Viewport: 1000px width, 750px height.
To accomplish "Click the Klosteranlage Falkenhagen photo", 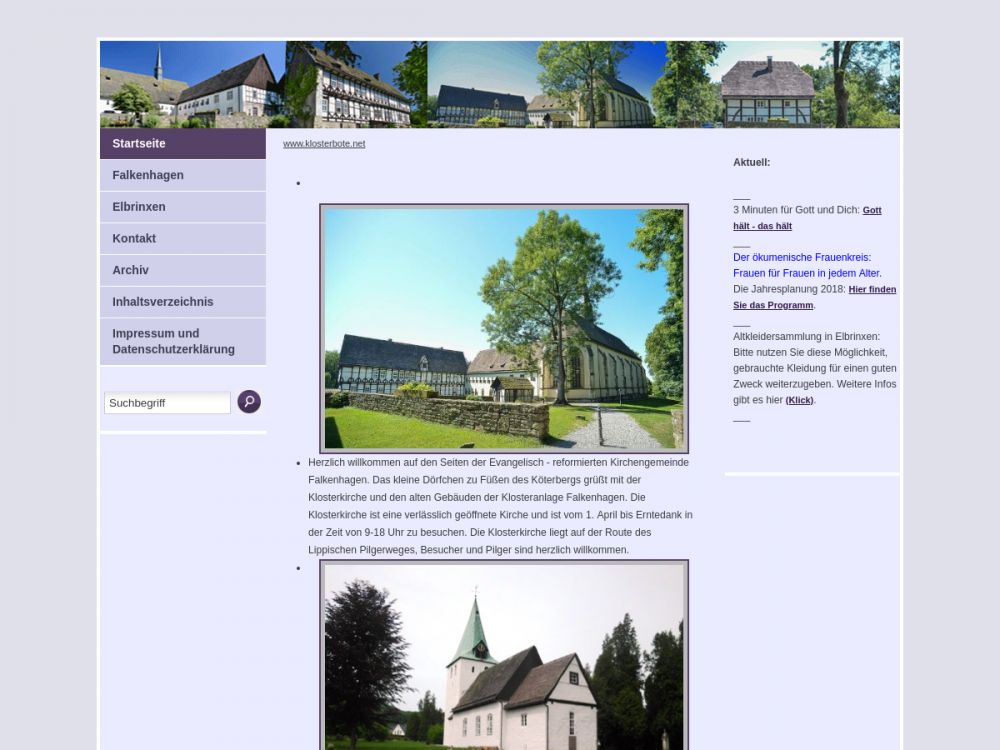I will 504,329.
